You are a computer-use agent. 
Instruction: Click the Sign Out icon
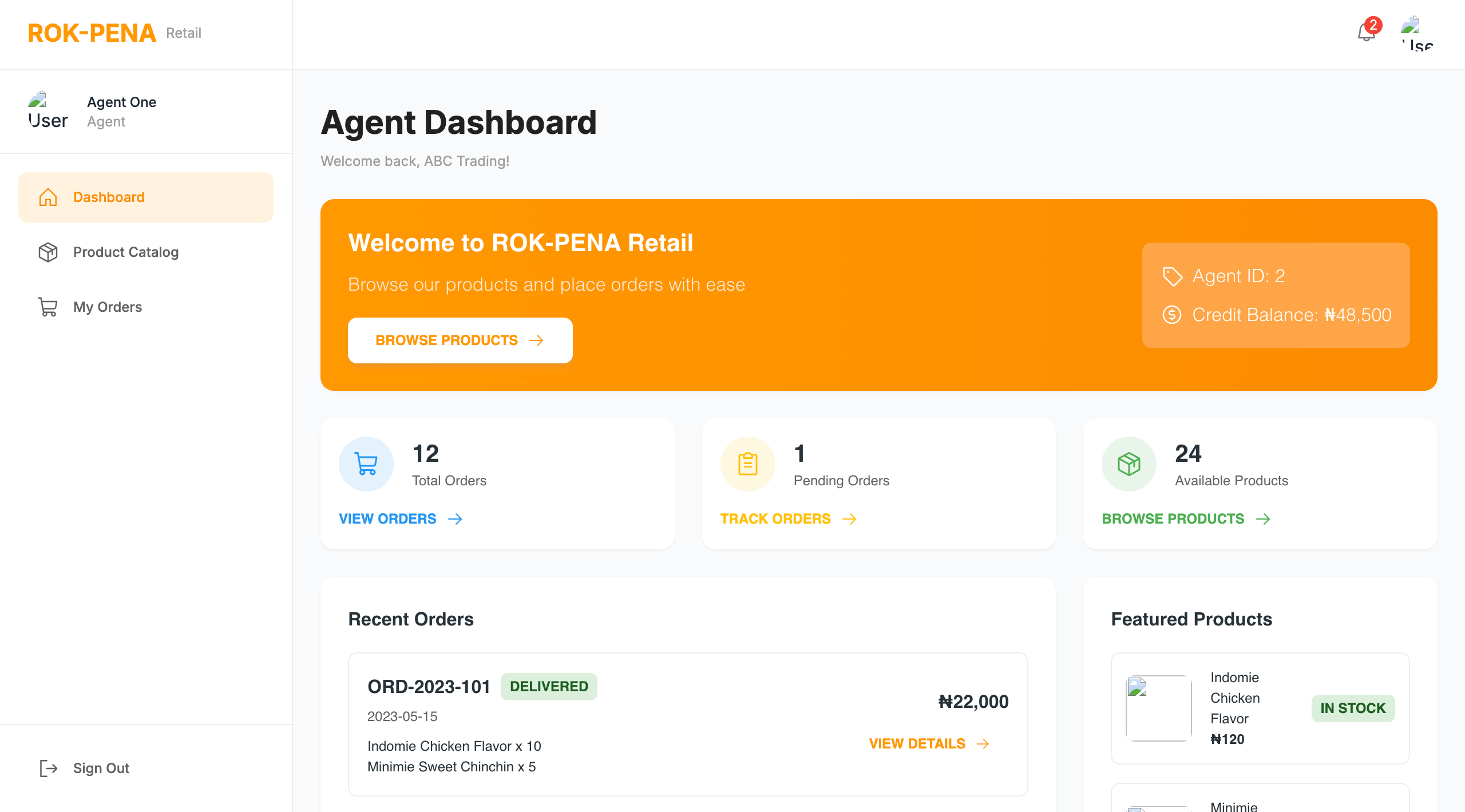[x=48, y=768]
